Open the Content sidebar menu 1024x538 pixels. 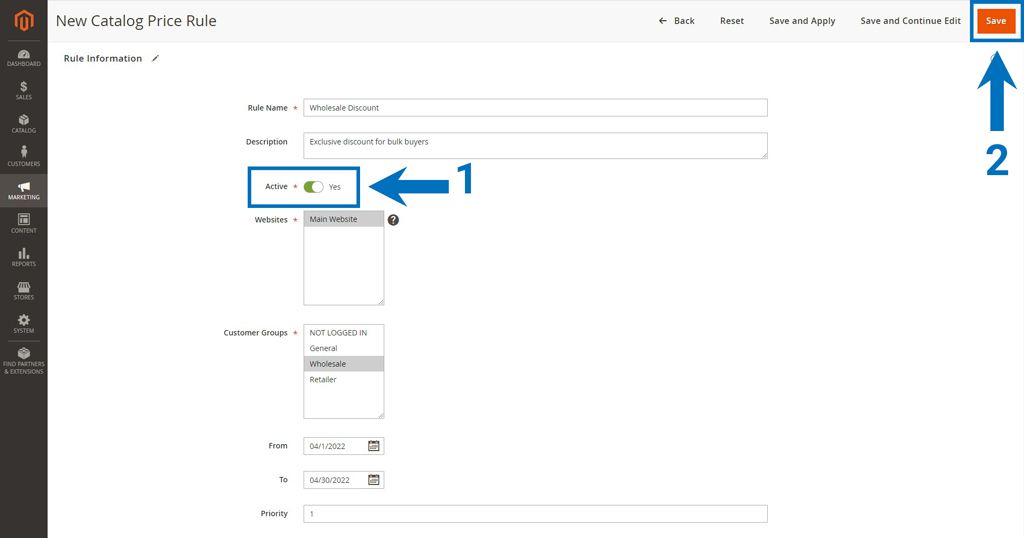[x=24, y=224]
